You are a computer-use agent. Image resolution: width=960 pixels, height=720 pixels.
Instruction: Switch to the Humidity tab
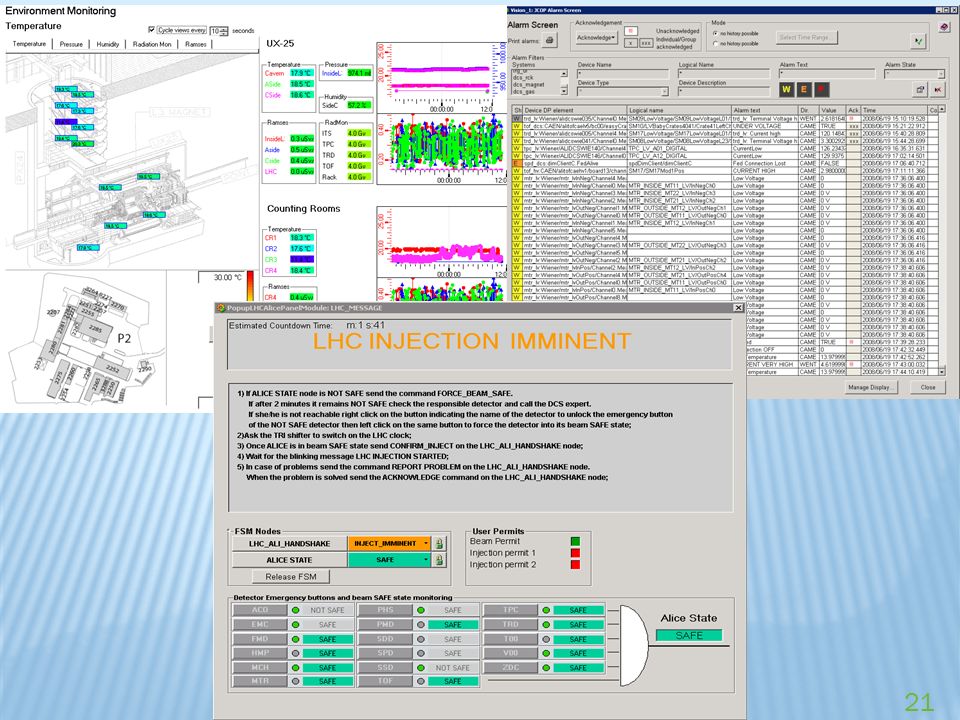(108, 44)
